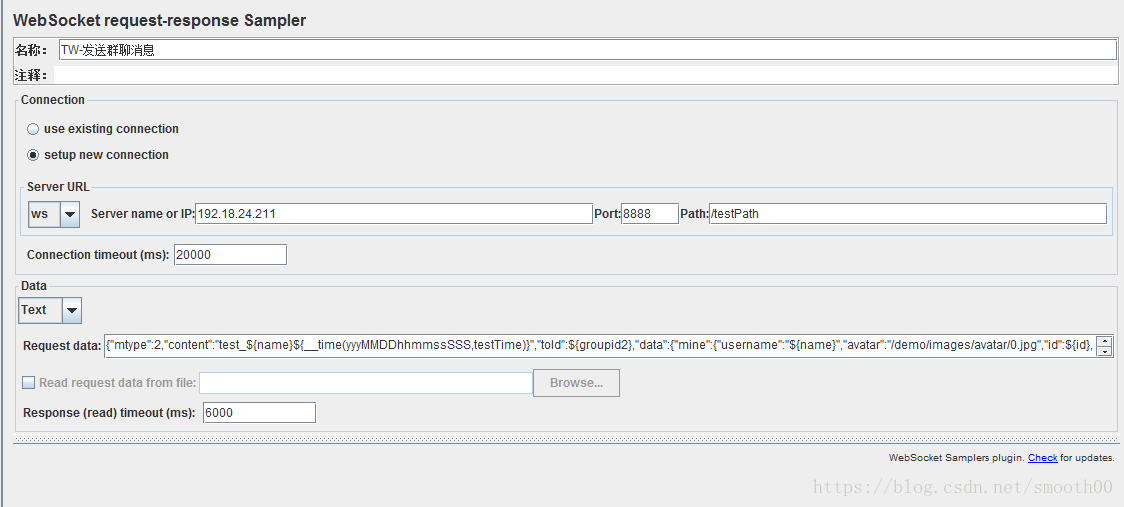Click the Request data text area
The image size is (1124, 507).
pyautogui.click(x=601, y=346)
